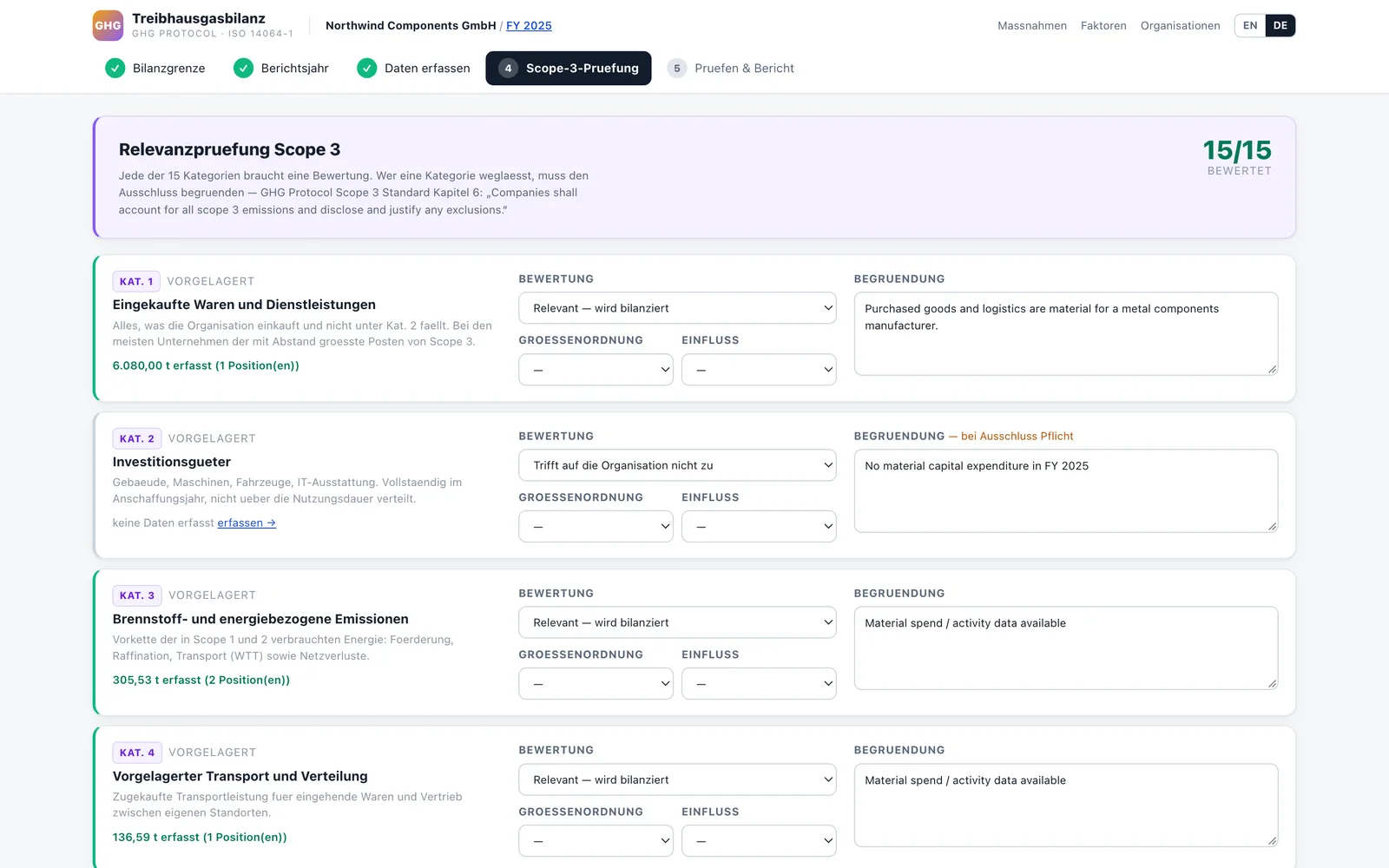
Task: Go to Bilanzgrenze step
Action: 155,68
